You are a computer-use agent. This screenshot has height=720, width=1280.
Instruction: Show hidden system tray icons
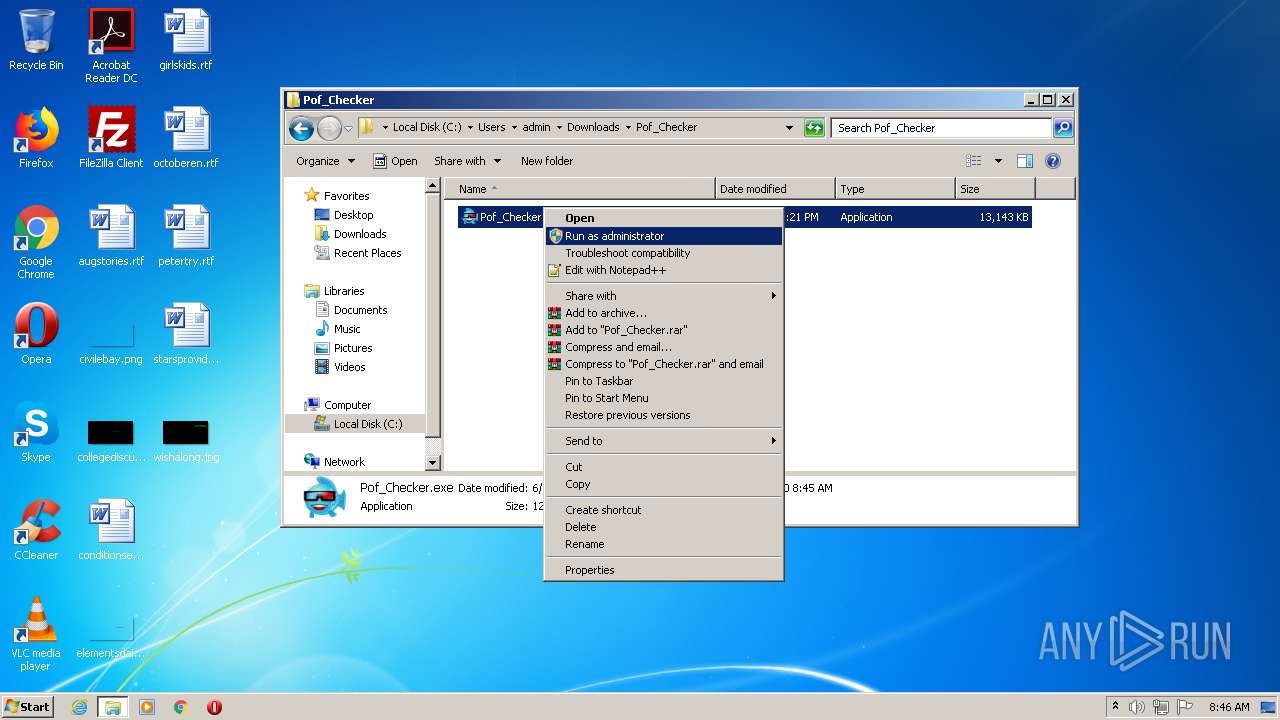point(1115,707)
